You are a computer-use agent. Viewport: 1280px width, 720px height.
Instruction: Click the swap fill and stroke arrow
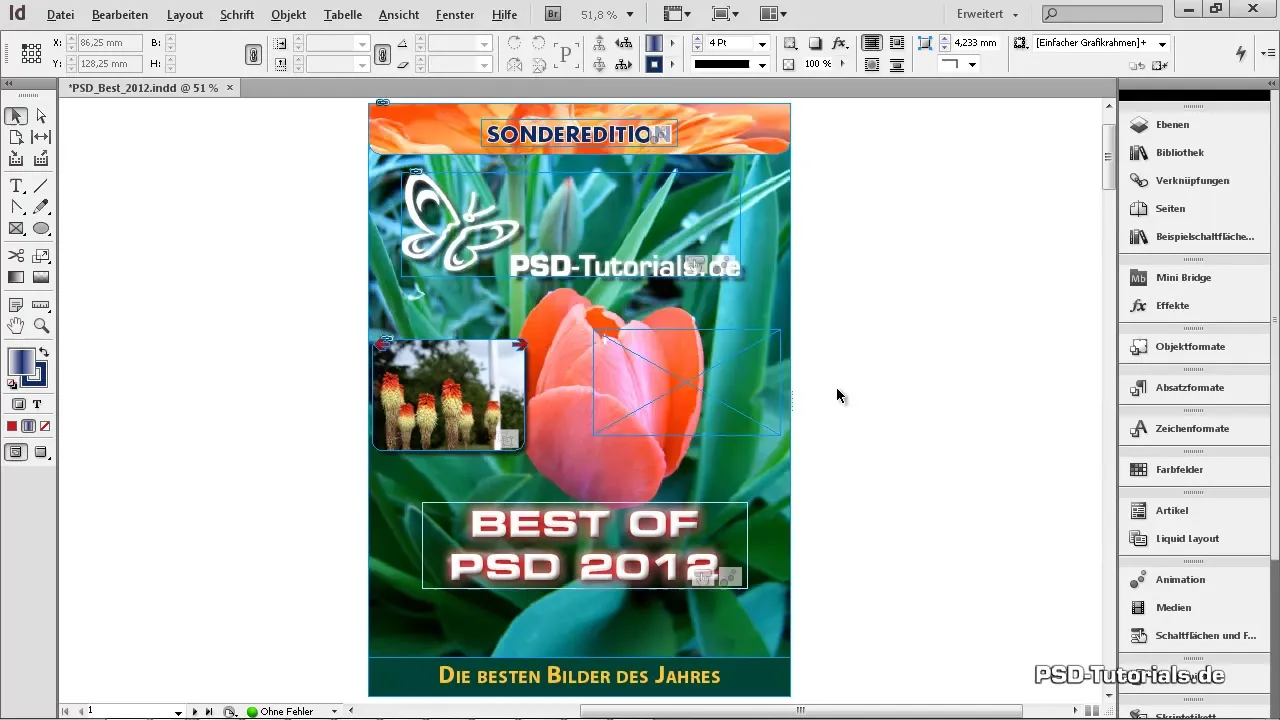[44, 353]
